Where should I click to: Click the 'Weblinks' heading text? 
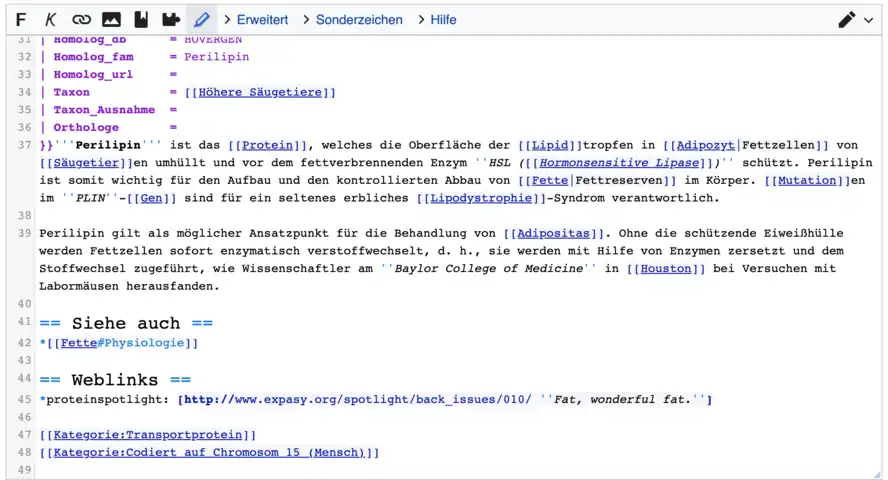coord(114,380)
